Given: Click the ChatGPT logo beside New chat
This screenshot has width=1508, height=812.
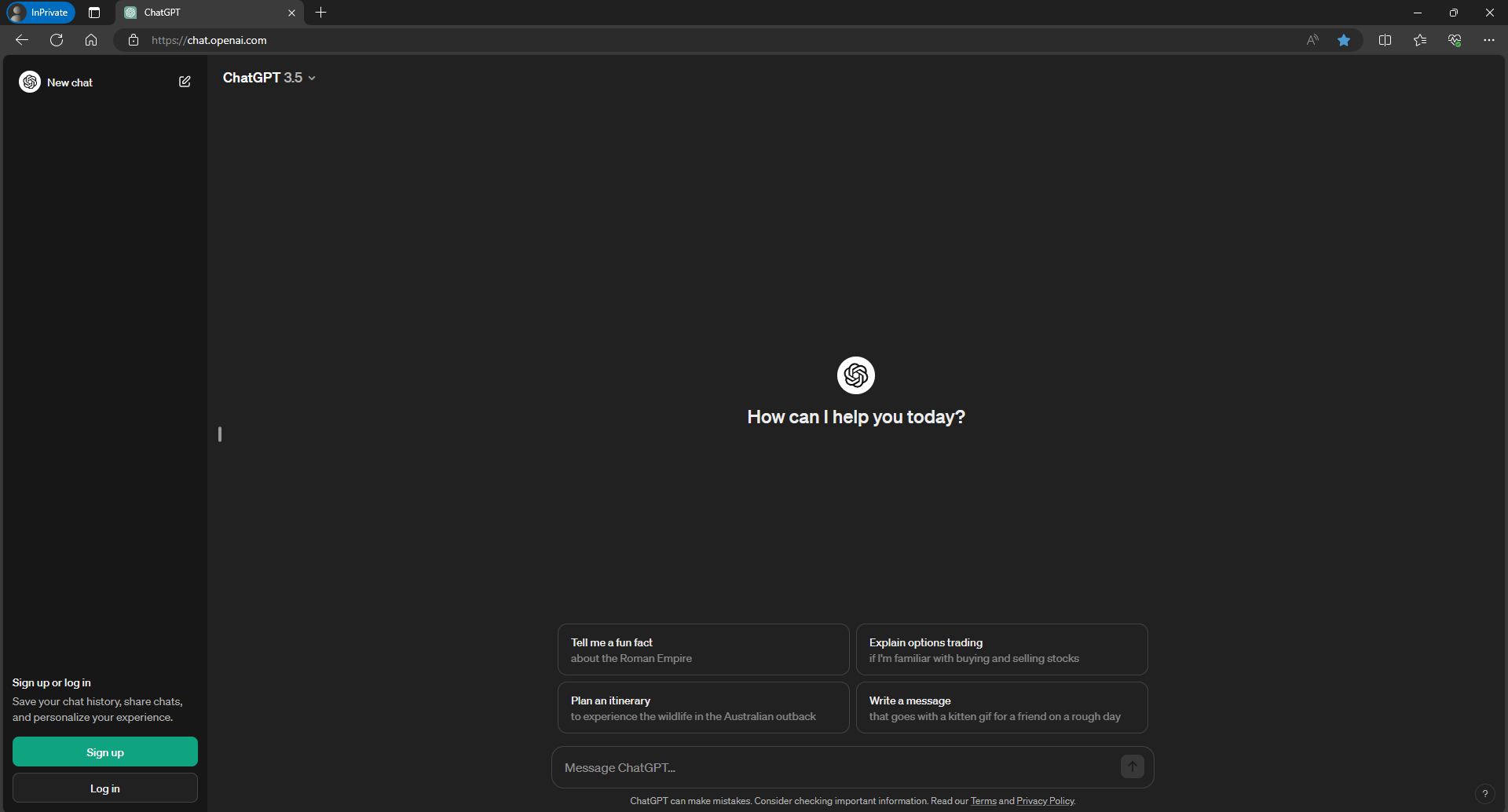Looking at the screenshot, I should (x=30, y=82).
